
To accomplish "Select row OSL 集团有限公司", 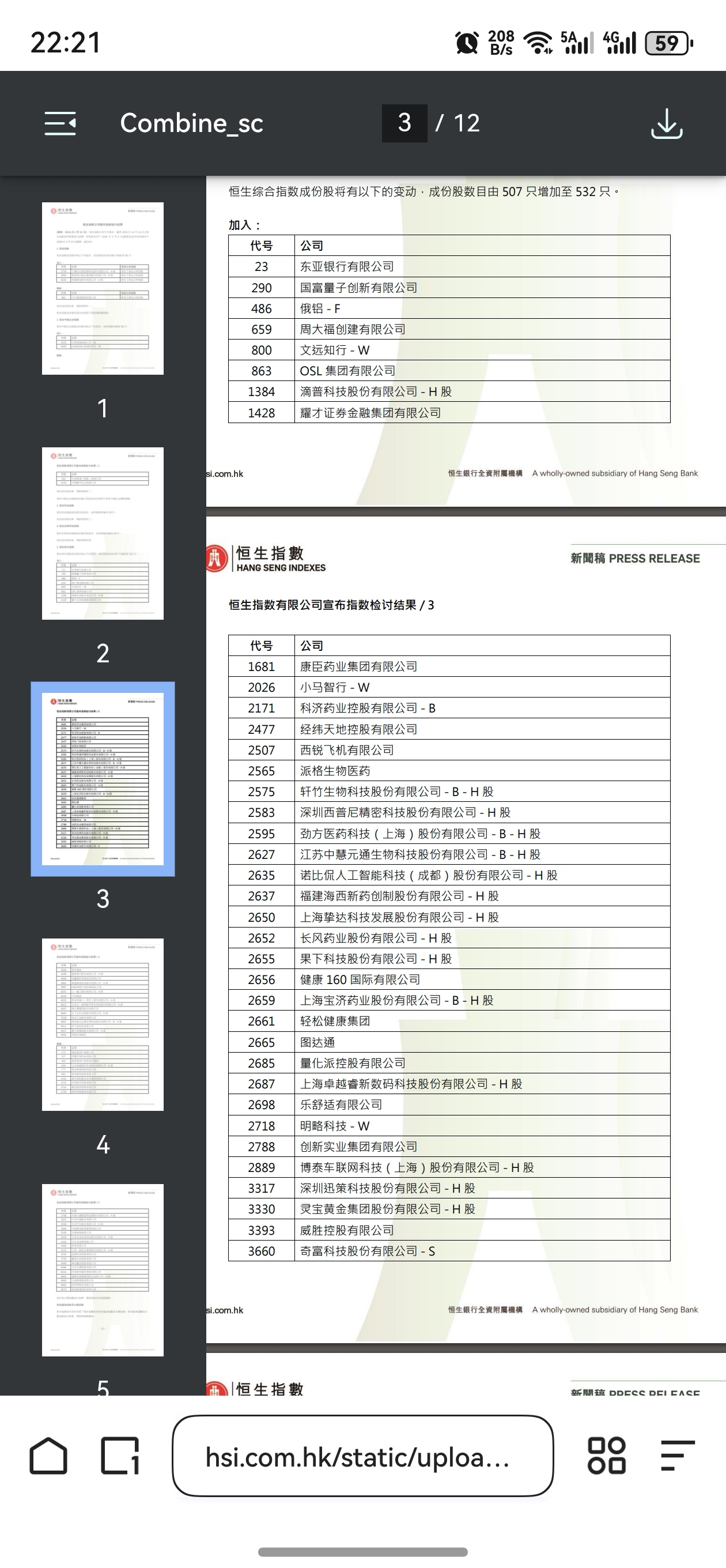I will (449, 371).
